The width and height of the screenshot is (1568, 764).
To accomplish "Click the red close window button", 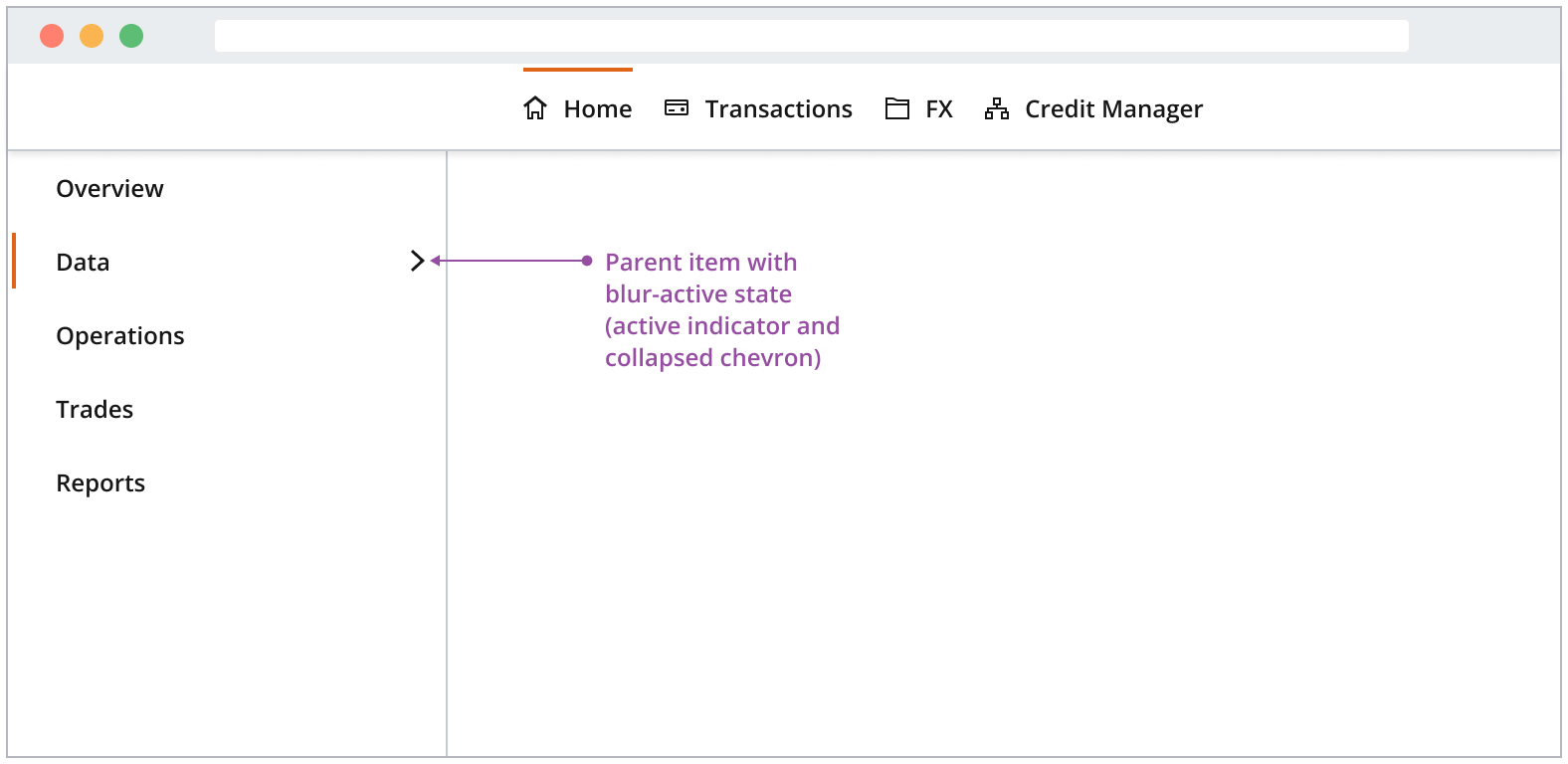I will pyautogui.click(x=52, y=36).
